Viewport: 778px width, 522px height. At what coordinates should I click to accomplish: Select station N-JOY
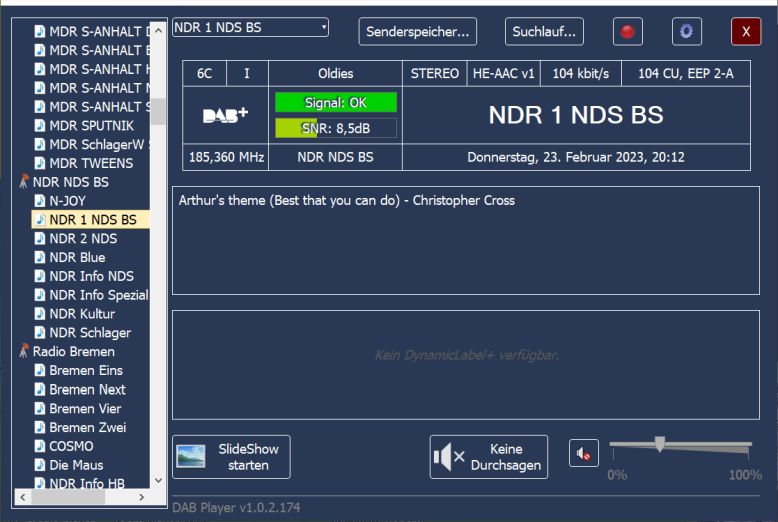point(67,201)
